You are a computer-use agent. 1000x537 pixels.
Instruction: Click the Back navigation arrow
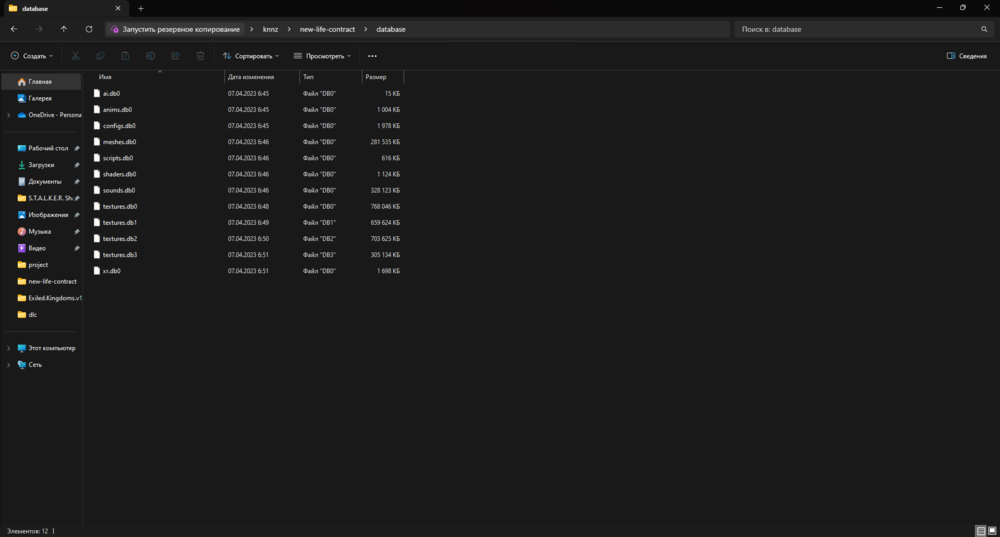coord(14,29)
